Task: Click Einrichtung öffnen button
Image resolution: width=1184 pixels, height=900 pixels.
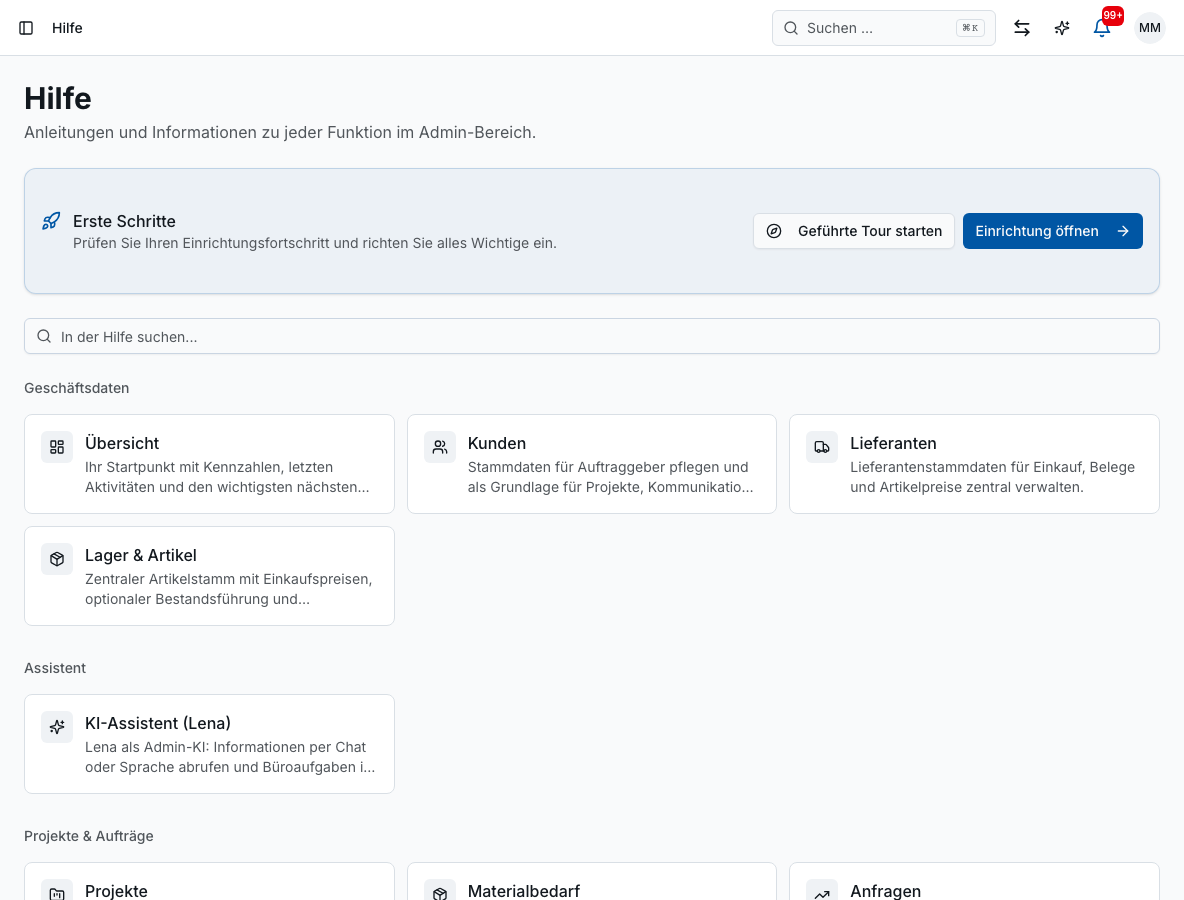Action: pyautogui.click(x=1053, y=231)
